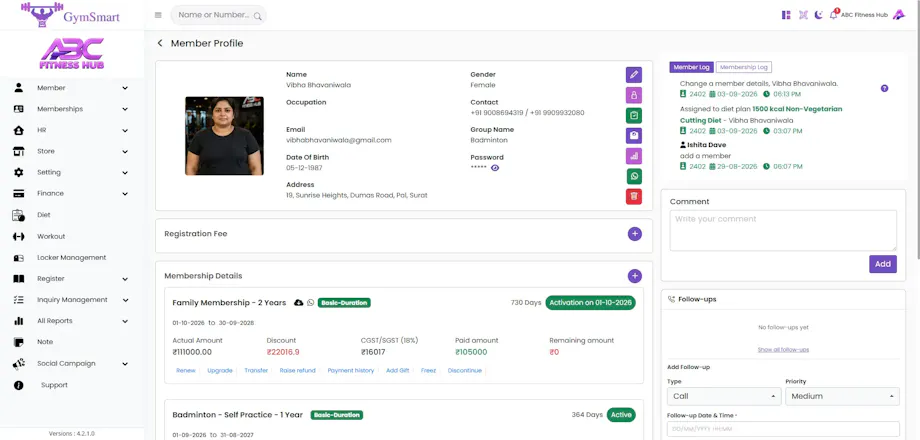920x440 pixels.
Task: Show password using the eye icon
Action: pos(495,168)
